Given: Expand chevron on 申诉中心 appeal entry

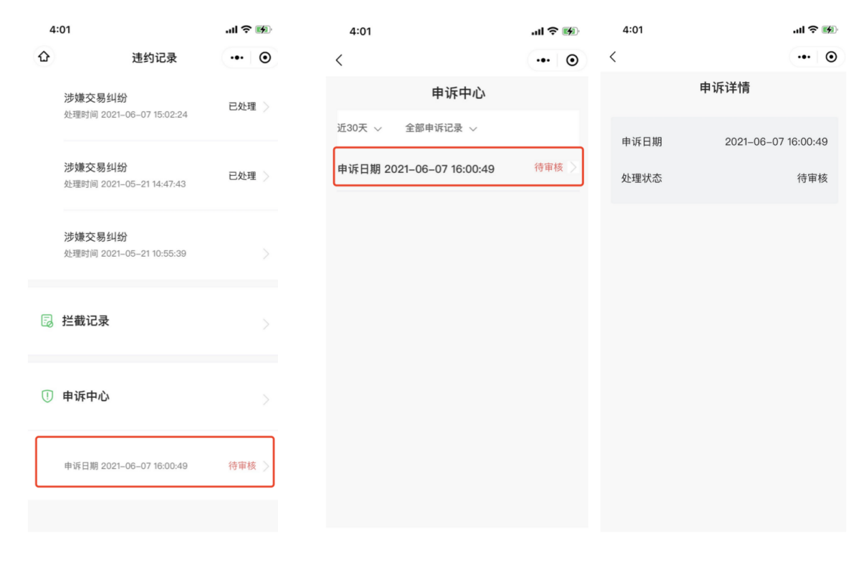Looking at the screenshot, I should point(574,167).
